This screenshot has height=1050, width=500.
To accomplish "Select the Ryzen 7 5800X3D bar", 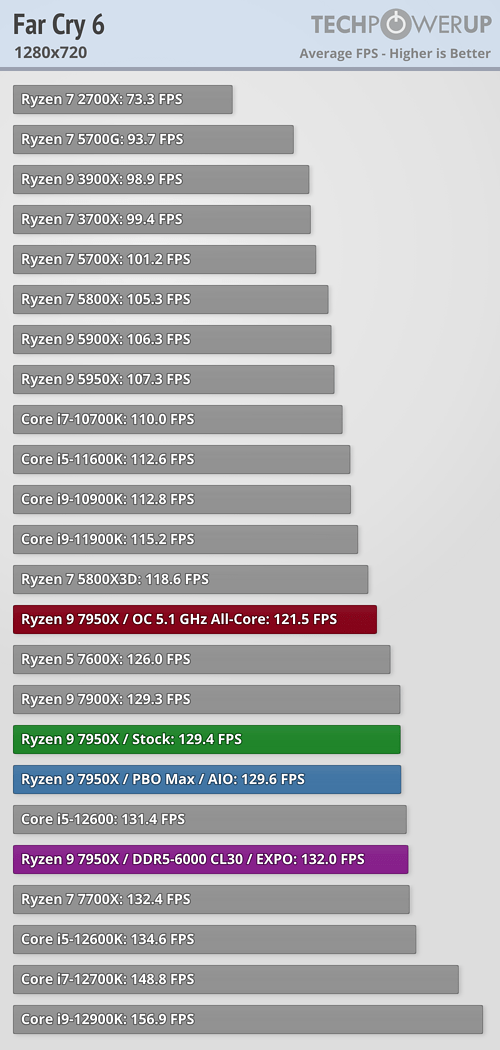I will pos(191,579).
